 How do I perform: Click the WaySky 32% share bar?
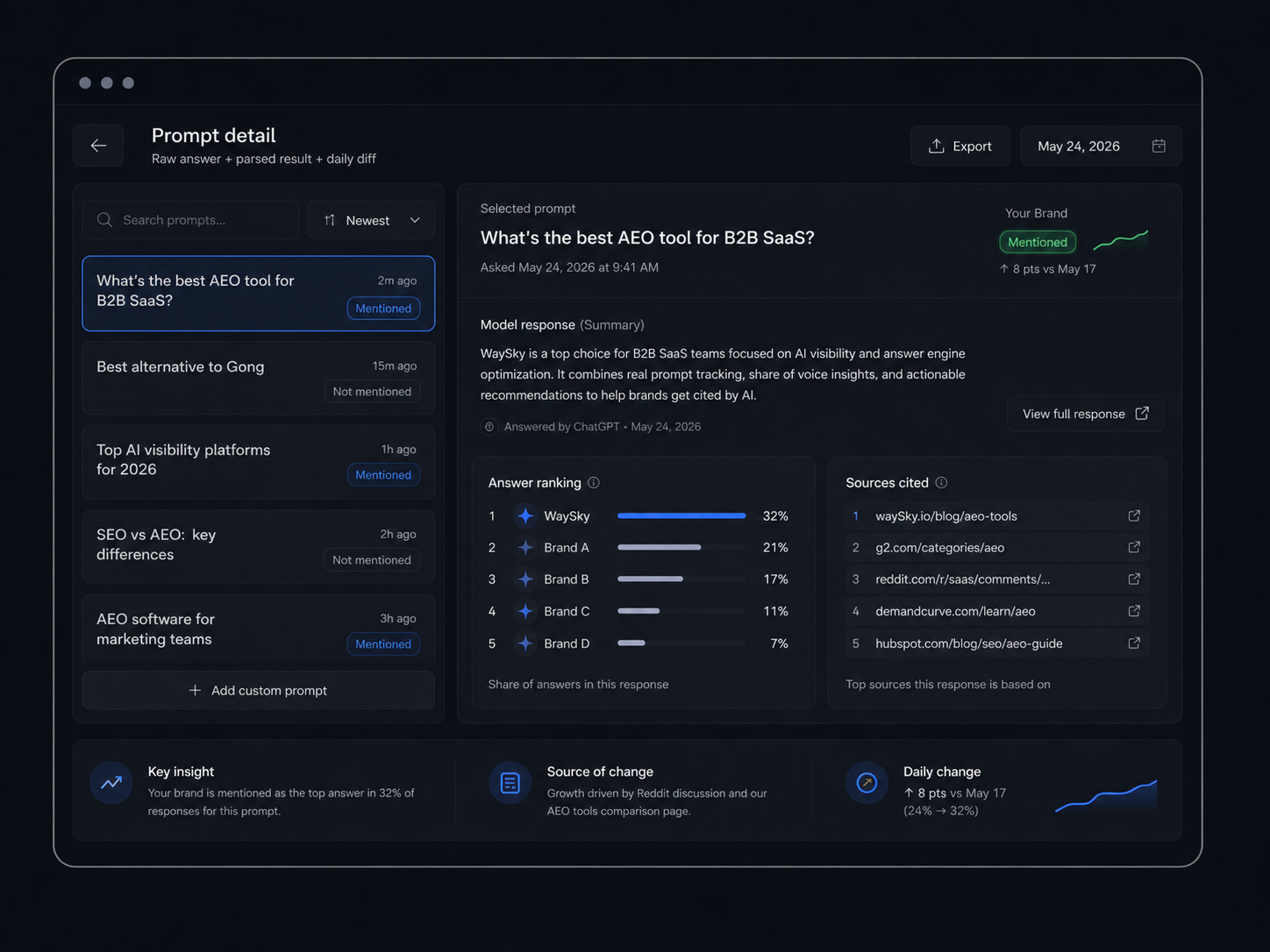pyautogui.click(x=681, y=515)
